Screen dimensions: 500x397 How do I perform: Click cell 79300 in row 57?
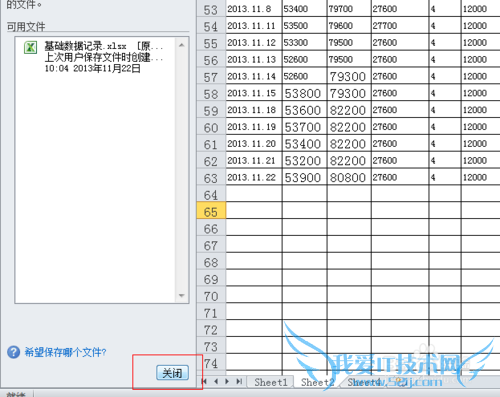(x=349, y=76)
